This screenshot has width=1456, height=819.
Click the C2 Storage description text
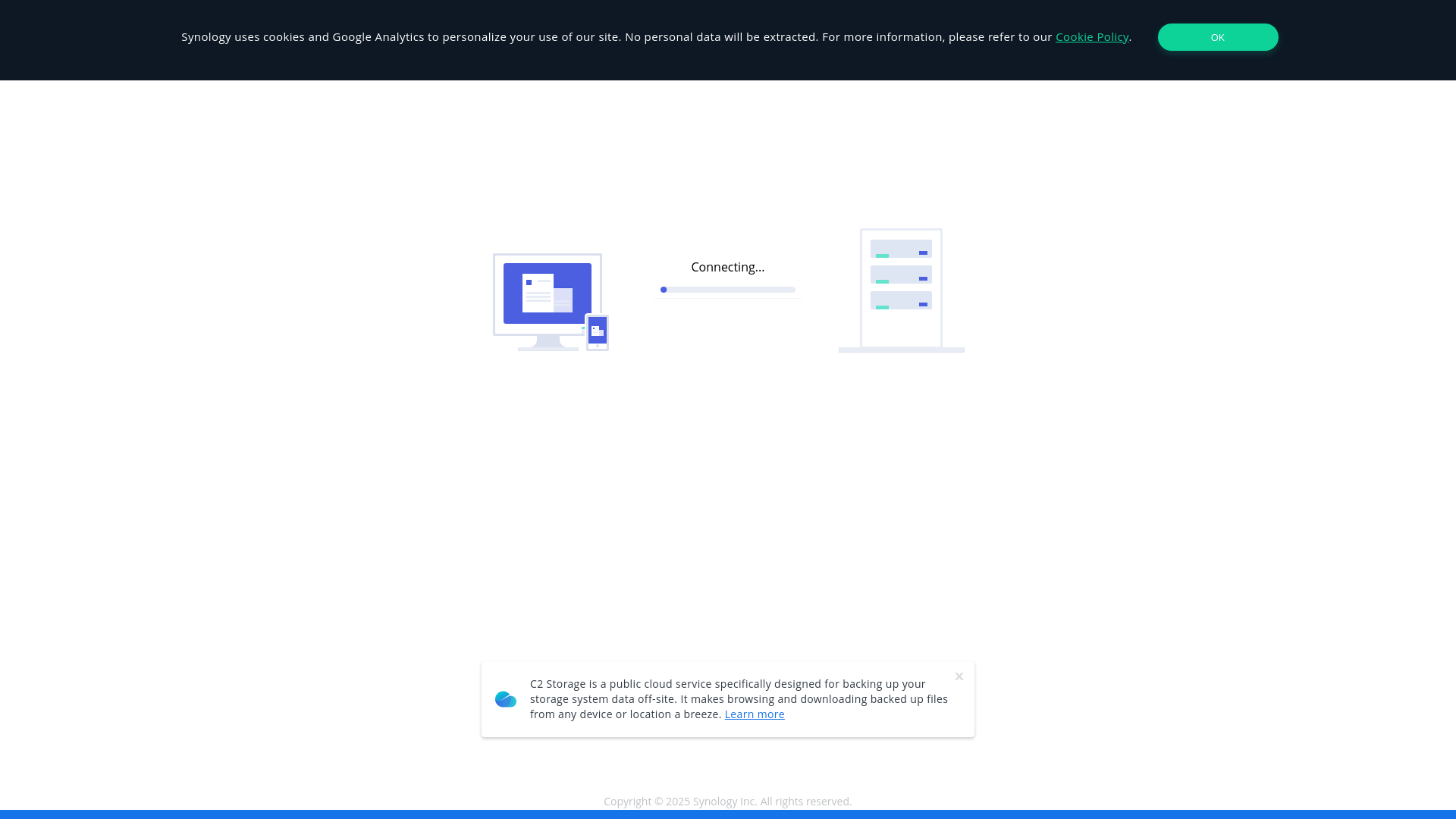(x=739, y=699)
